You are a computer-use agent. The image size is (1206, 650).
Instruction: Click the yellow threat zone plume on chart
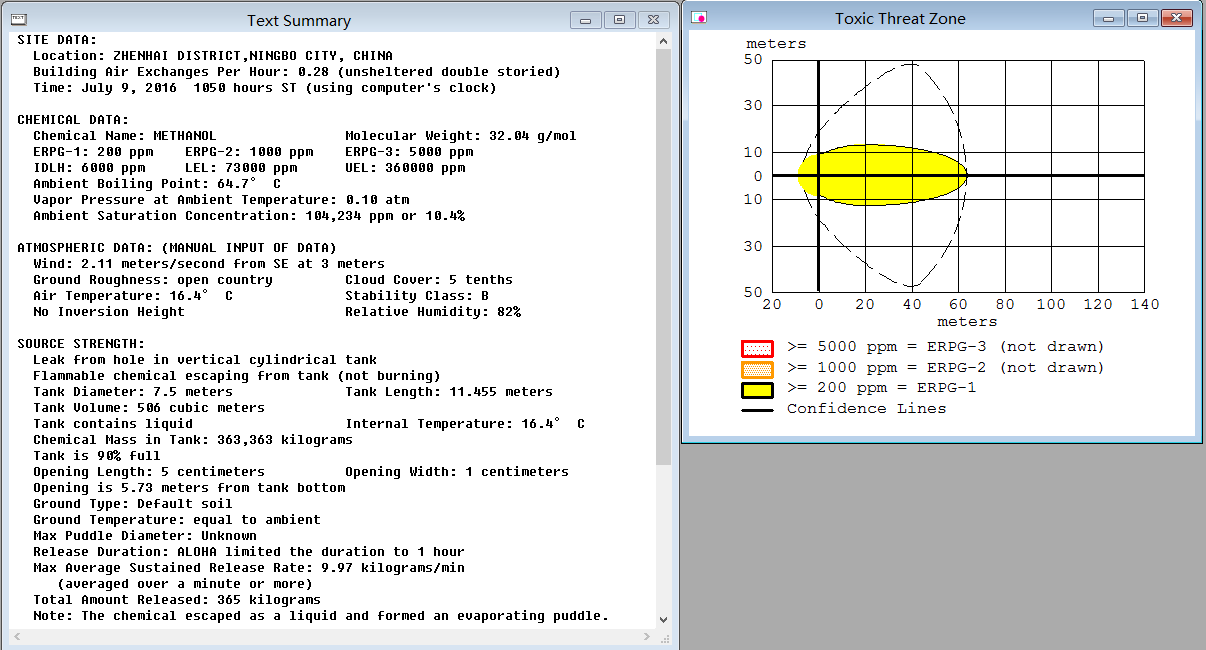[x=884, y=176]
